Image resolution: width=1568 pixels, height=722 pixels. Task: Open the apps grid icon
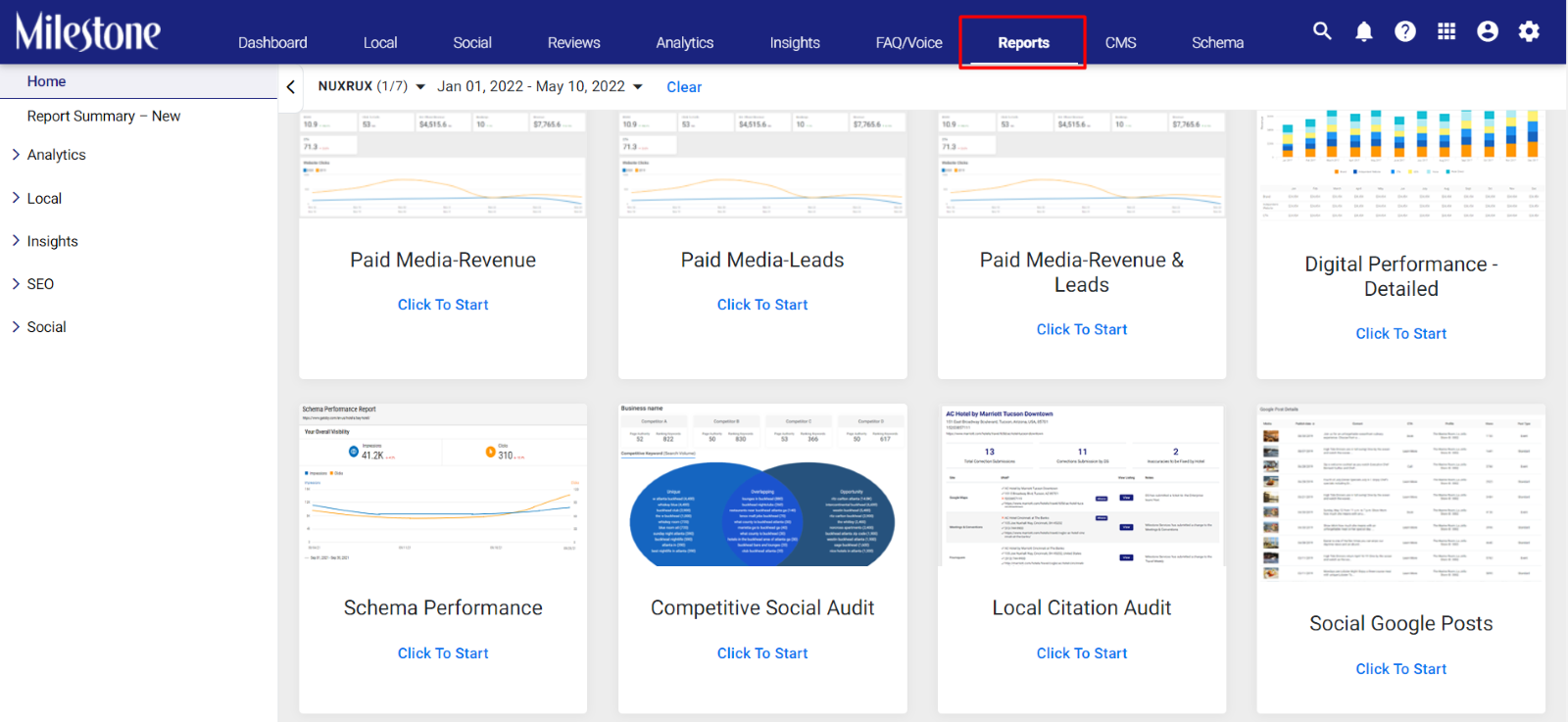[x=1446, y=31]
